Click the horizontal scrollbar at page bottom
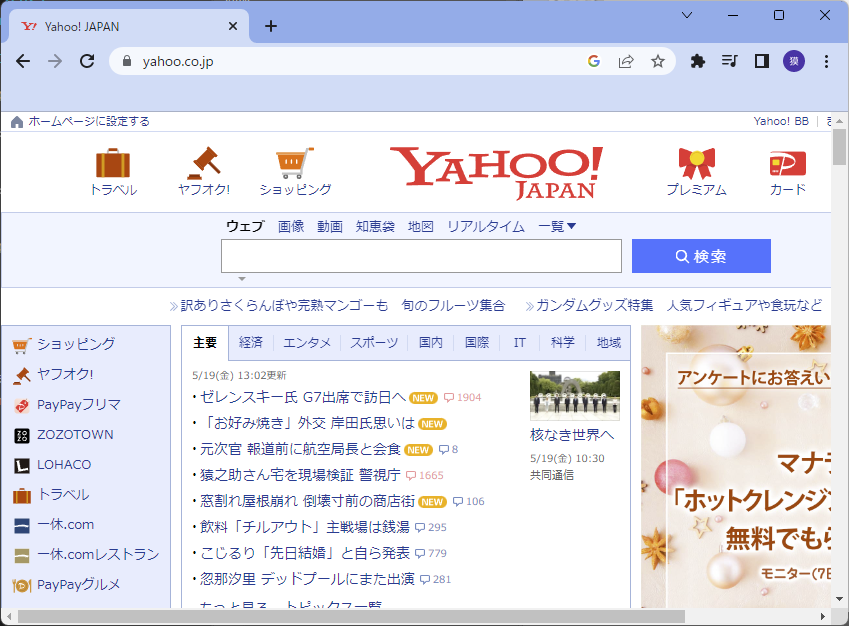 350,617
